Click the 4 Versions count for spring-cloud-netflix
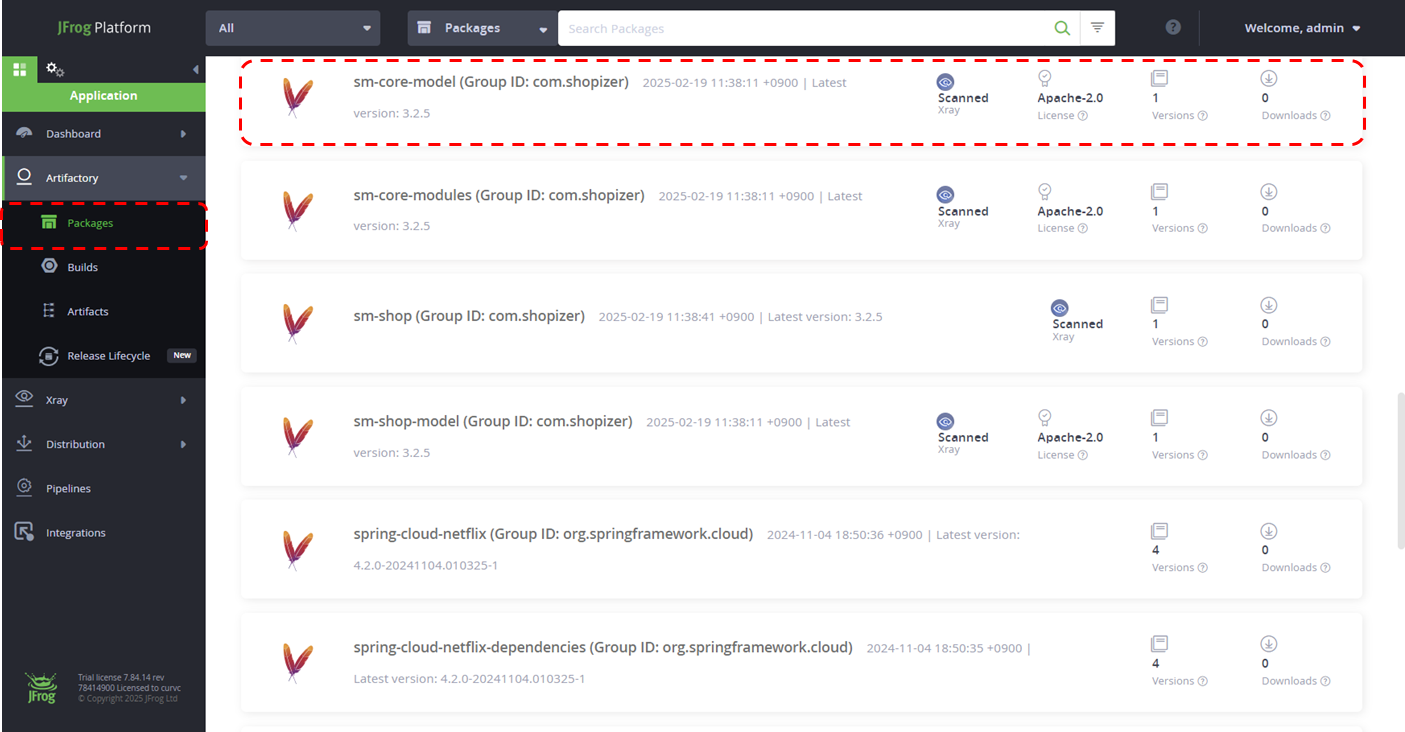 (1156, 550)
